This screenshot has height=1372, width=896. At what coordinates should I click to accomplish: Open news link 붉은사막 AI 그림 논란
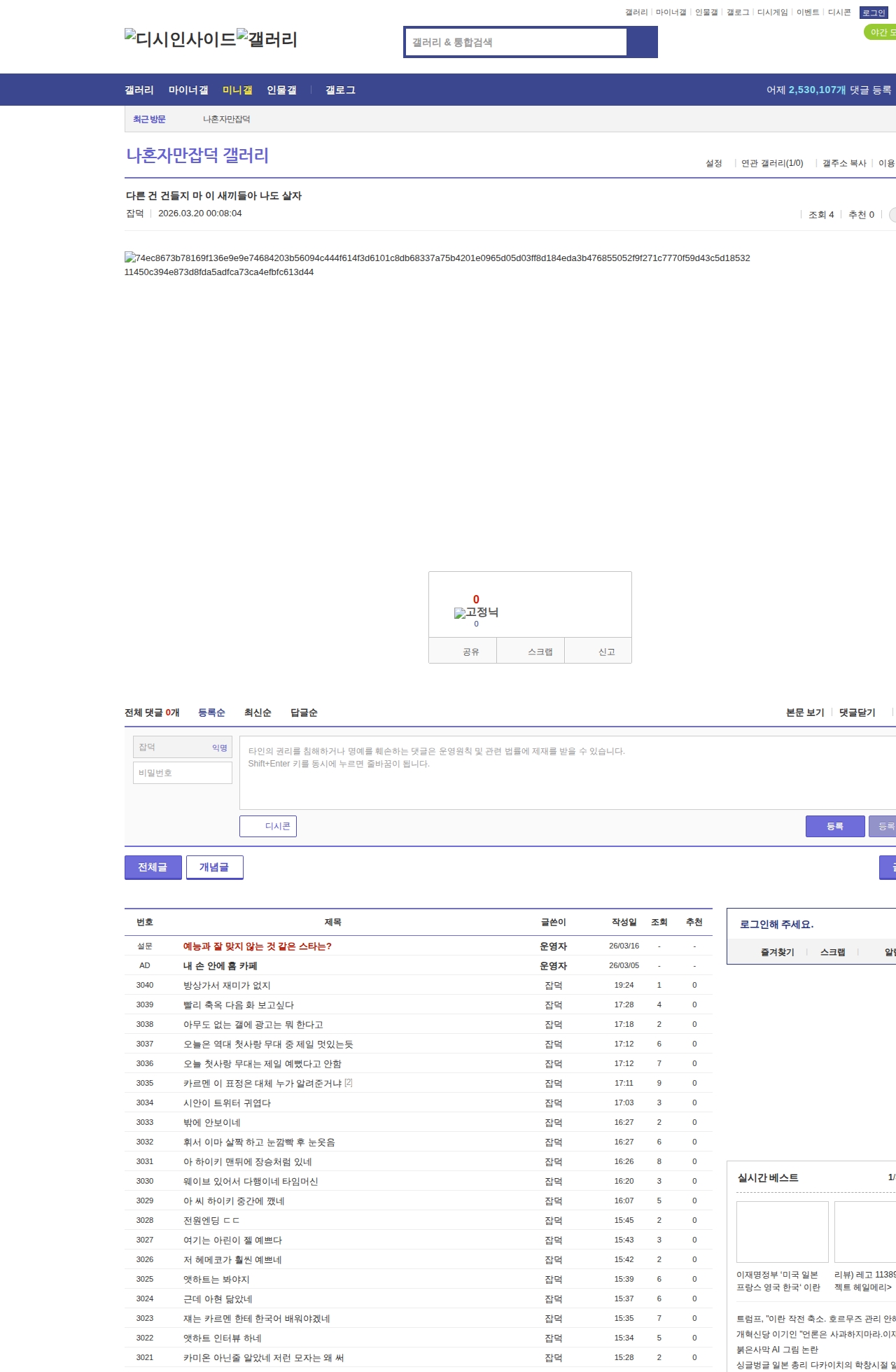pos(777,1349)
